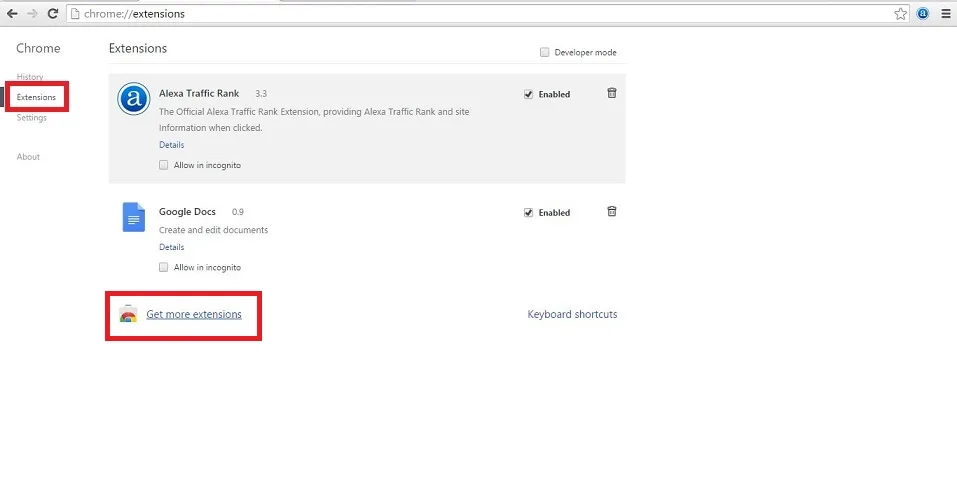The width and height of the screenshot is (957, 493).
Task: Open History in the Chrome sidebar
Action: pyautogui.click(x=30, y=77)
